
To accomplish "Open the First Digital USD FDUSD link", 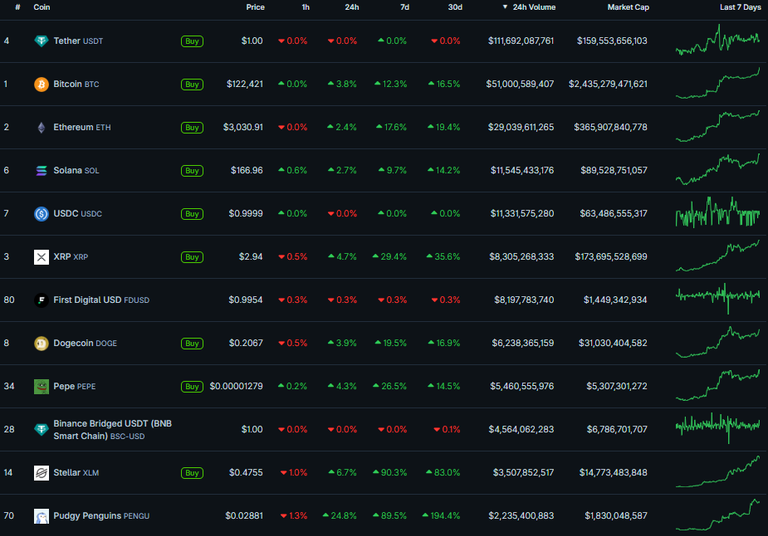I will [x=101, y=300].
